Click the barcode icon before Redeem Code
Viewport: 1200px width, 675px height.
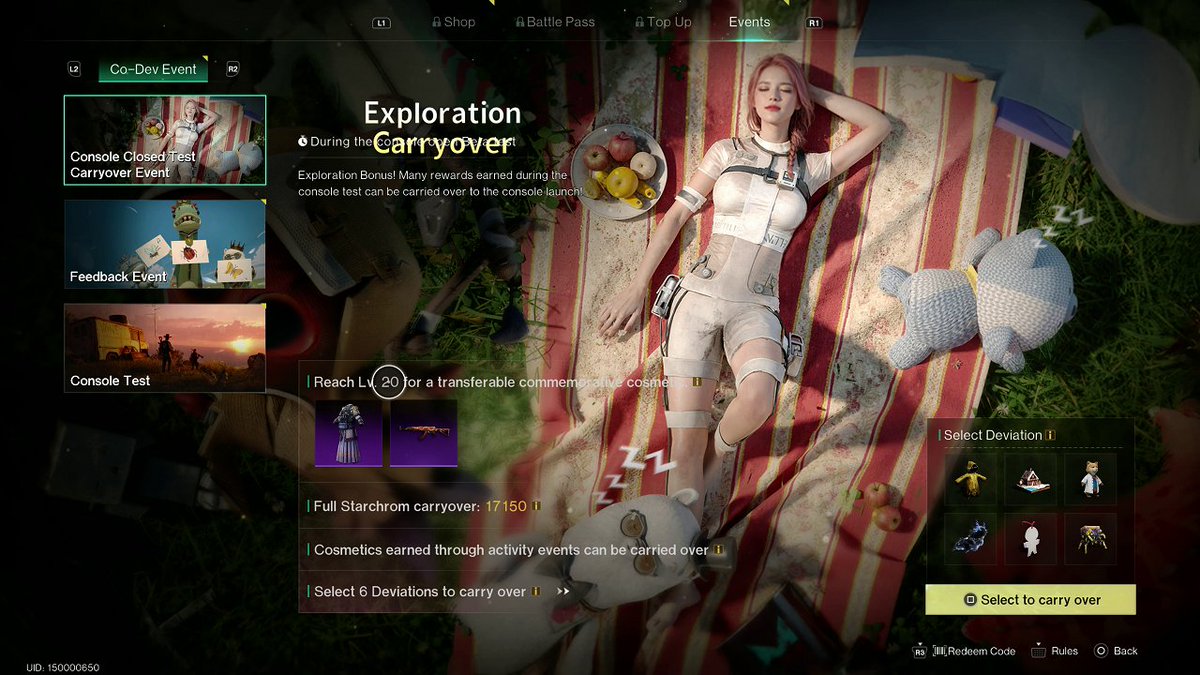point(940,651)
